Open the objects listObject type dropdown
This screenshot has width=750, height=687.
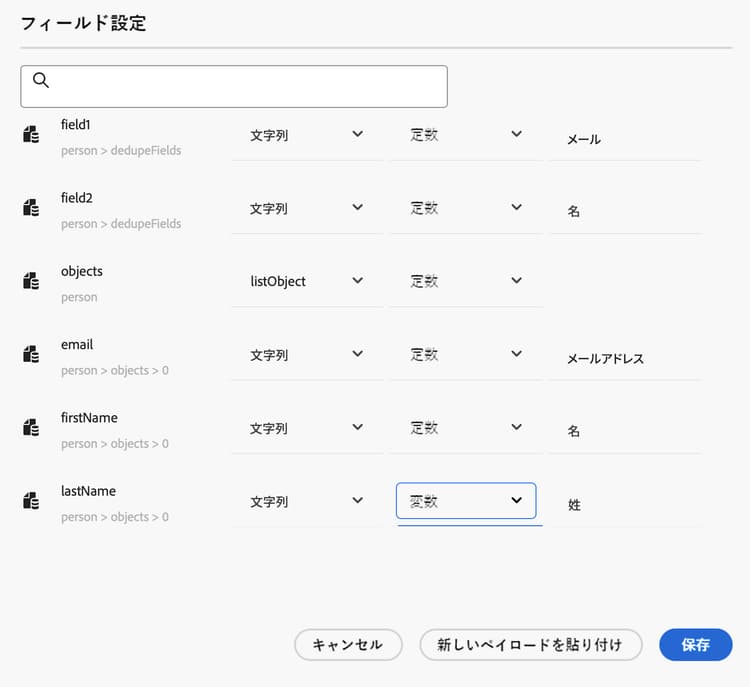[306, 281]
